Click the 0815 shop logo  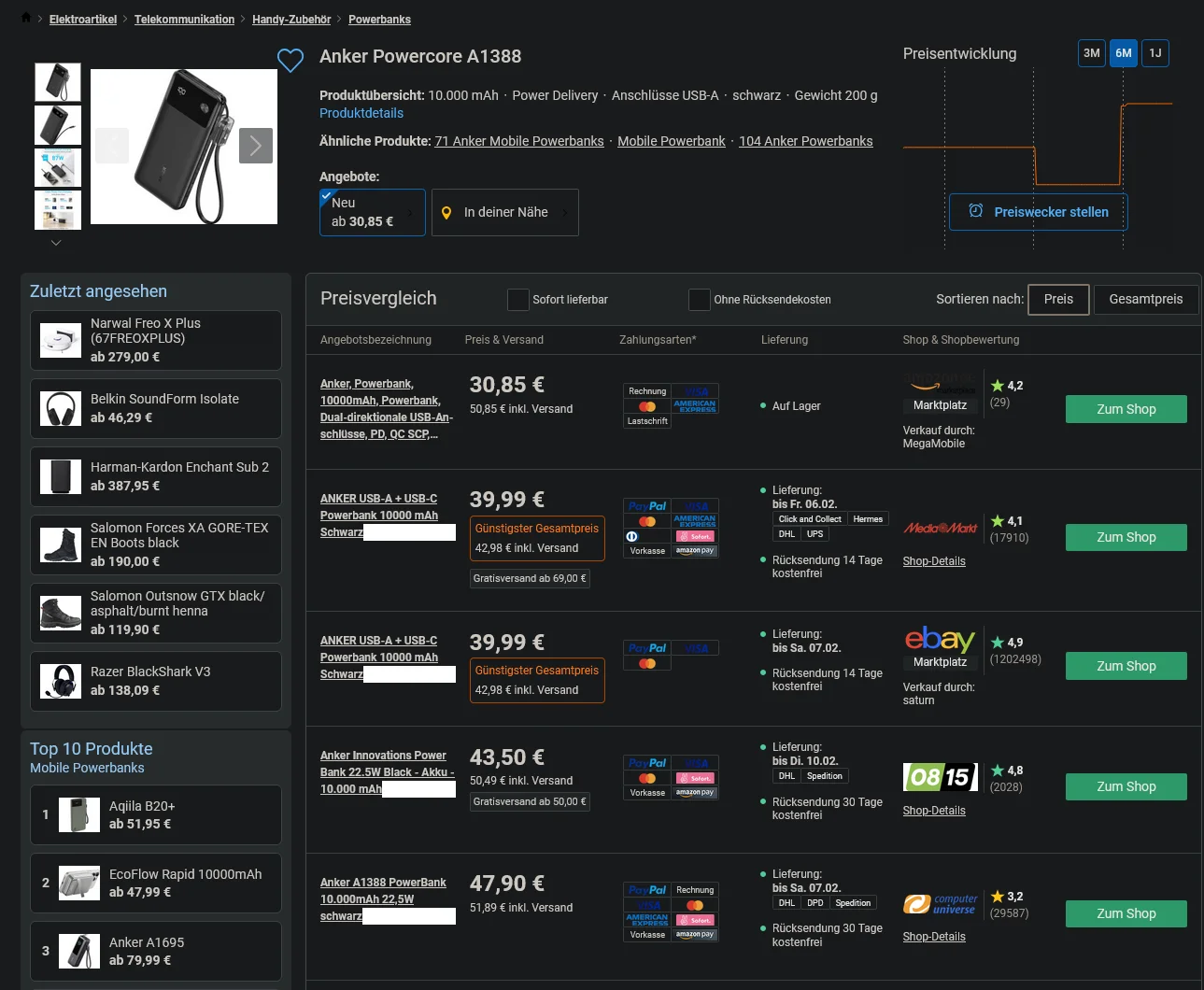click(941, 777)
